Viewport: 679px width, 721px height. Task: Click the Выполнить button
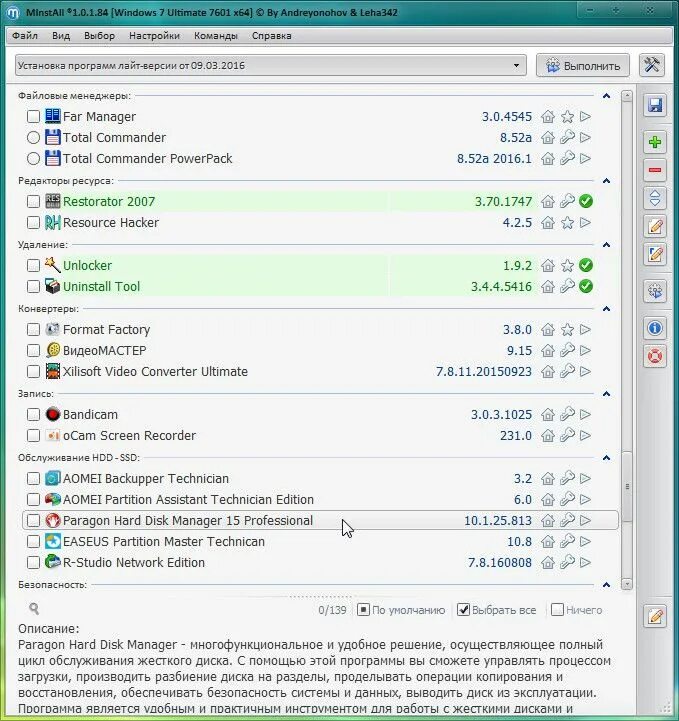(583, 66)
